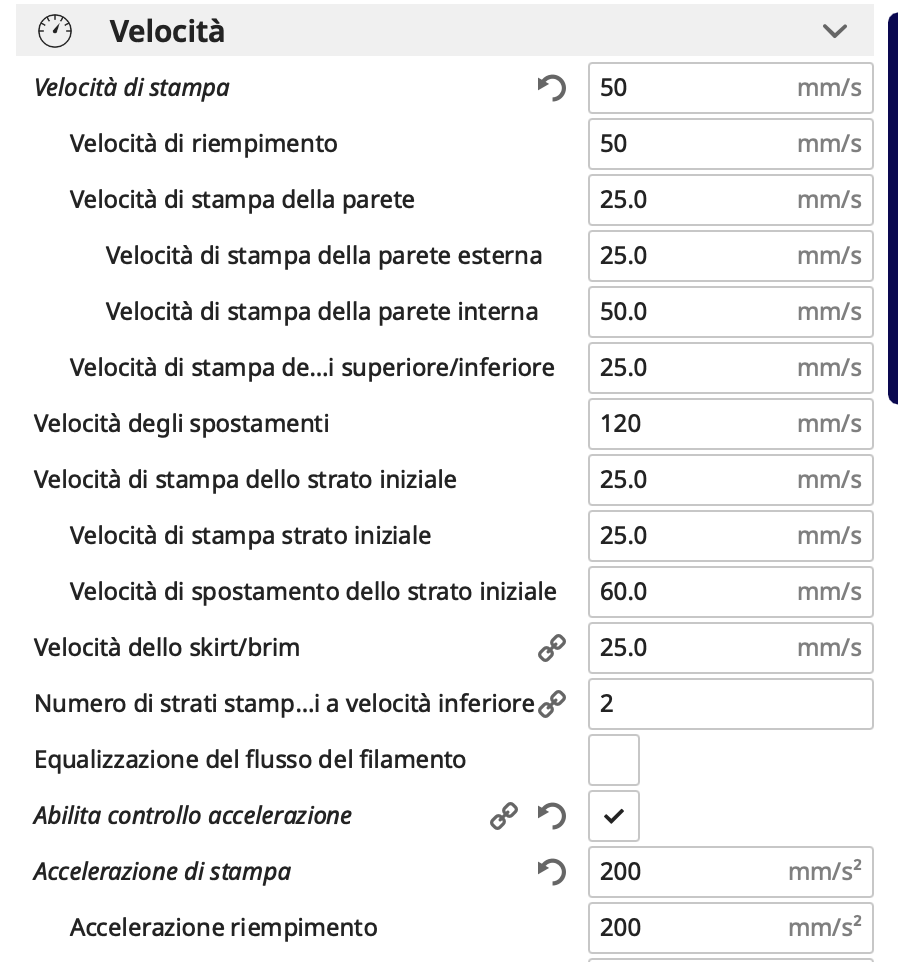
Task: Reset Velocità di stampa to default
Action: (x=551, y=88)
